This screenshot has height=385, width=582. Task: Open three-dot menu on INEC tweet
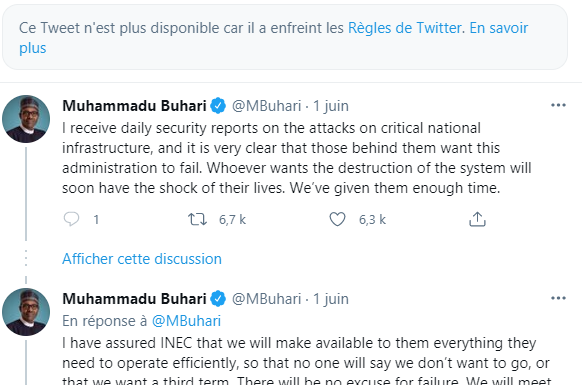click(558, 298)
